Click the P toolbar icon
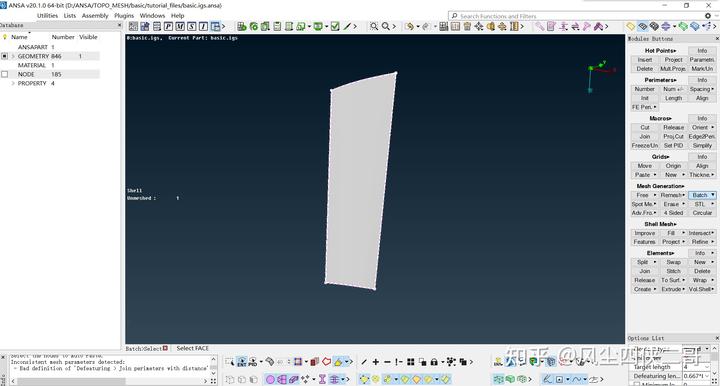Viewport: 720px width, 386px height. (x=169, y=27)
